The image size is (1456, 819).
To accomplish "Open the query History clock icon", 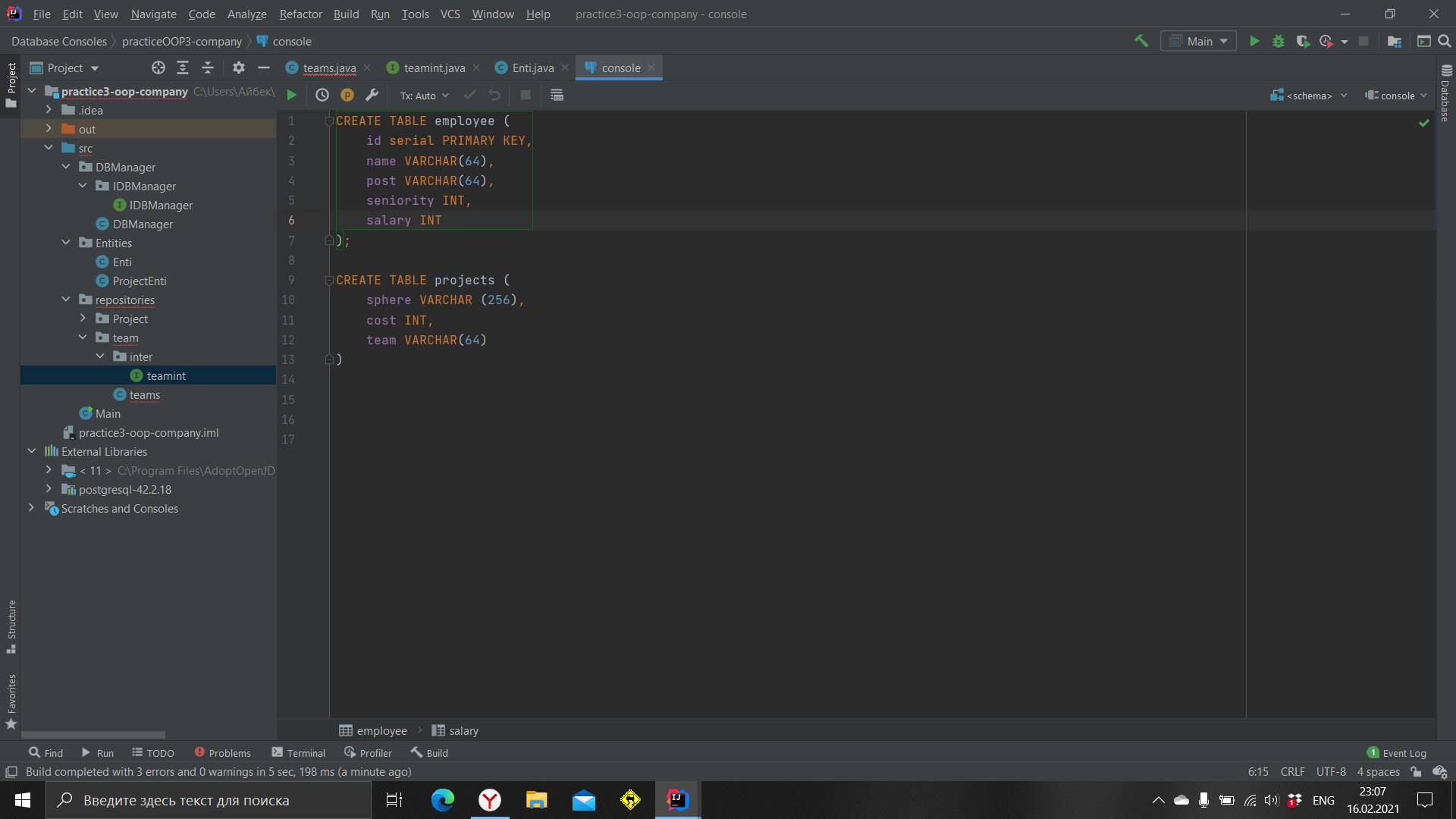I will pos(322,96).
